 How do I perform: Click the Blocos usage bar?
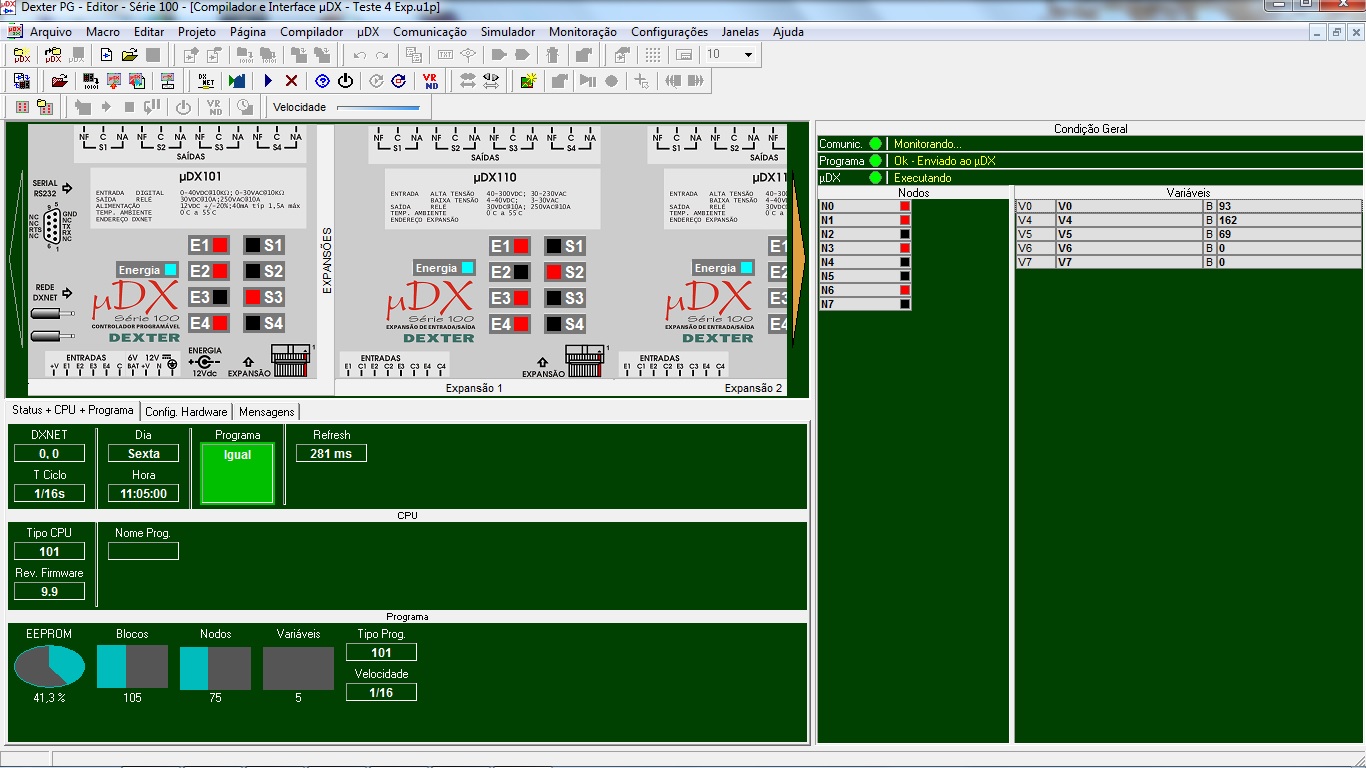point(132,667)
